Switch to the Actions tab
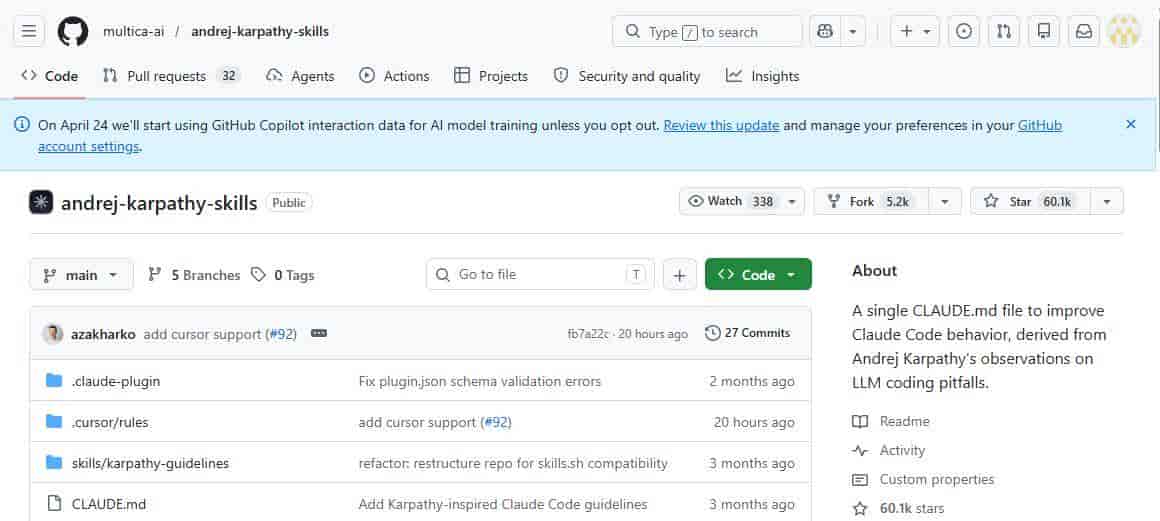Screen dimensions: 1160x521 pos(394,76)
